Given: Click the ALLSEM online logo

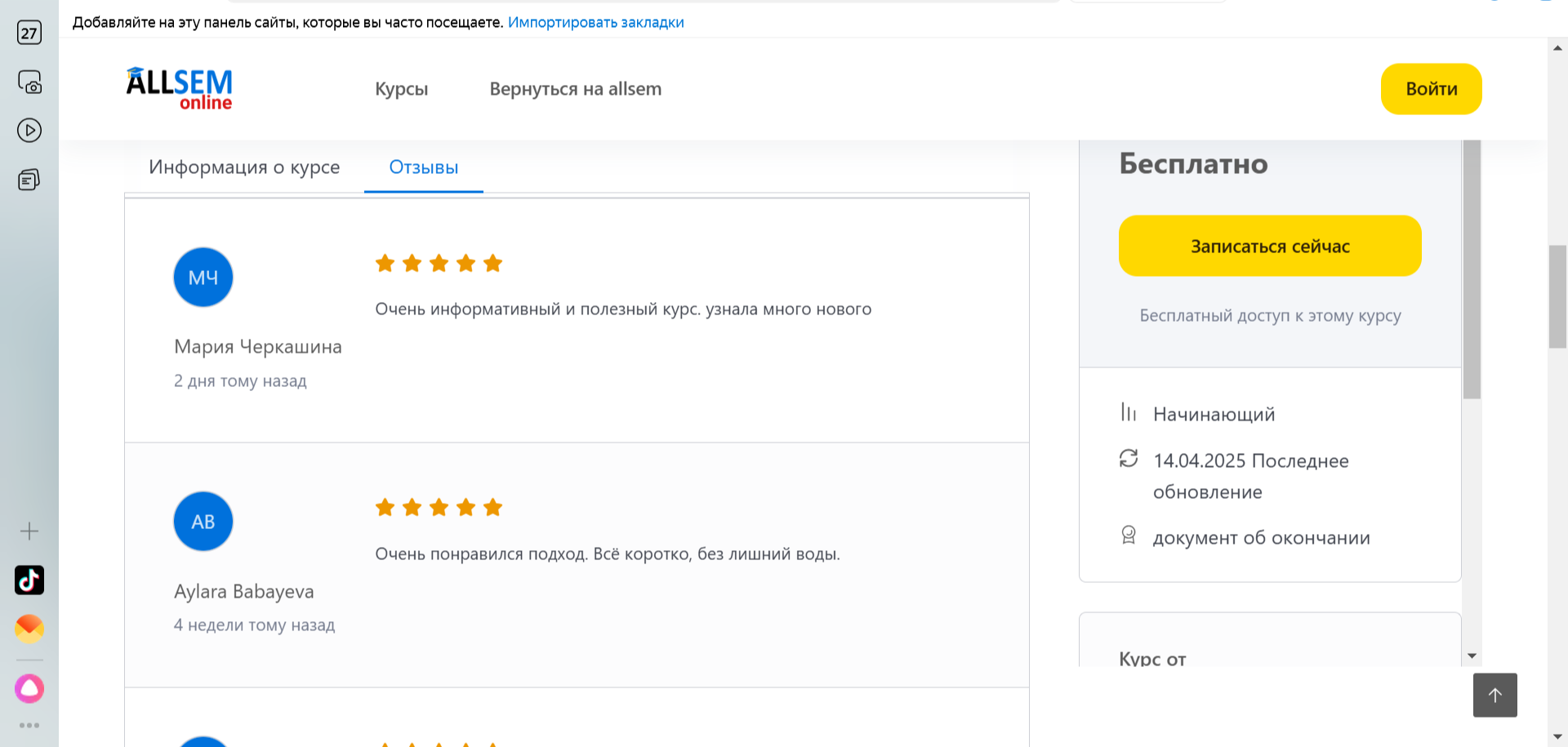Looking at the screenshot, I should click(x=180, y=88).
